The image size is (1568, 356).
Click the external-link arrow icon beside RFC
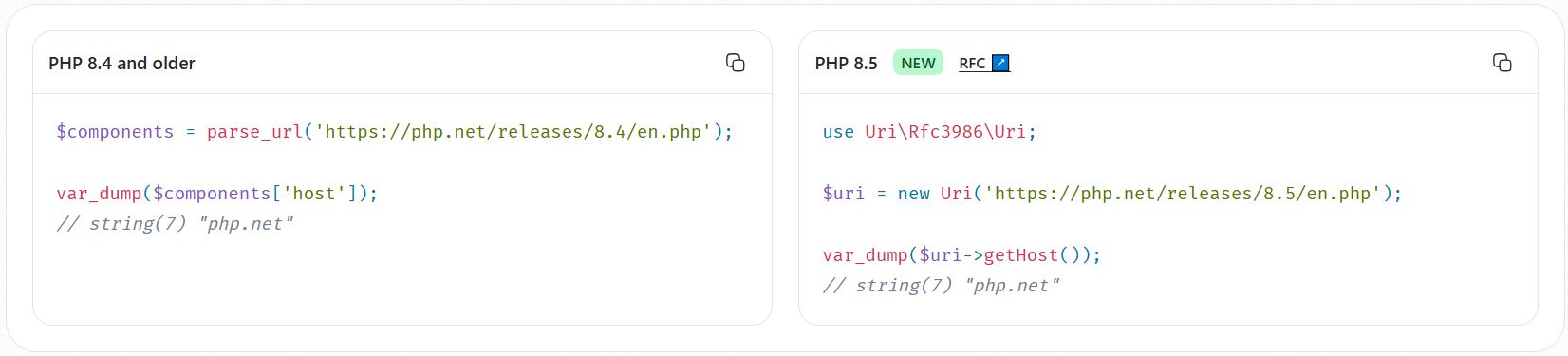(x=1000, y=64)
